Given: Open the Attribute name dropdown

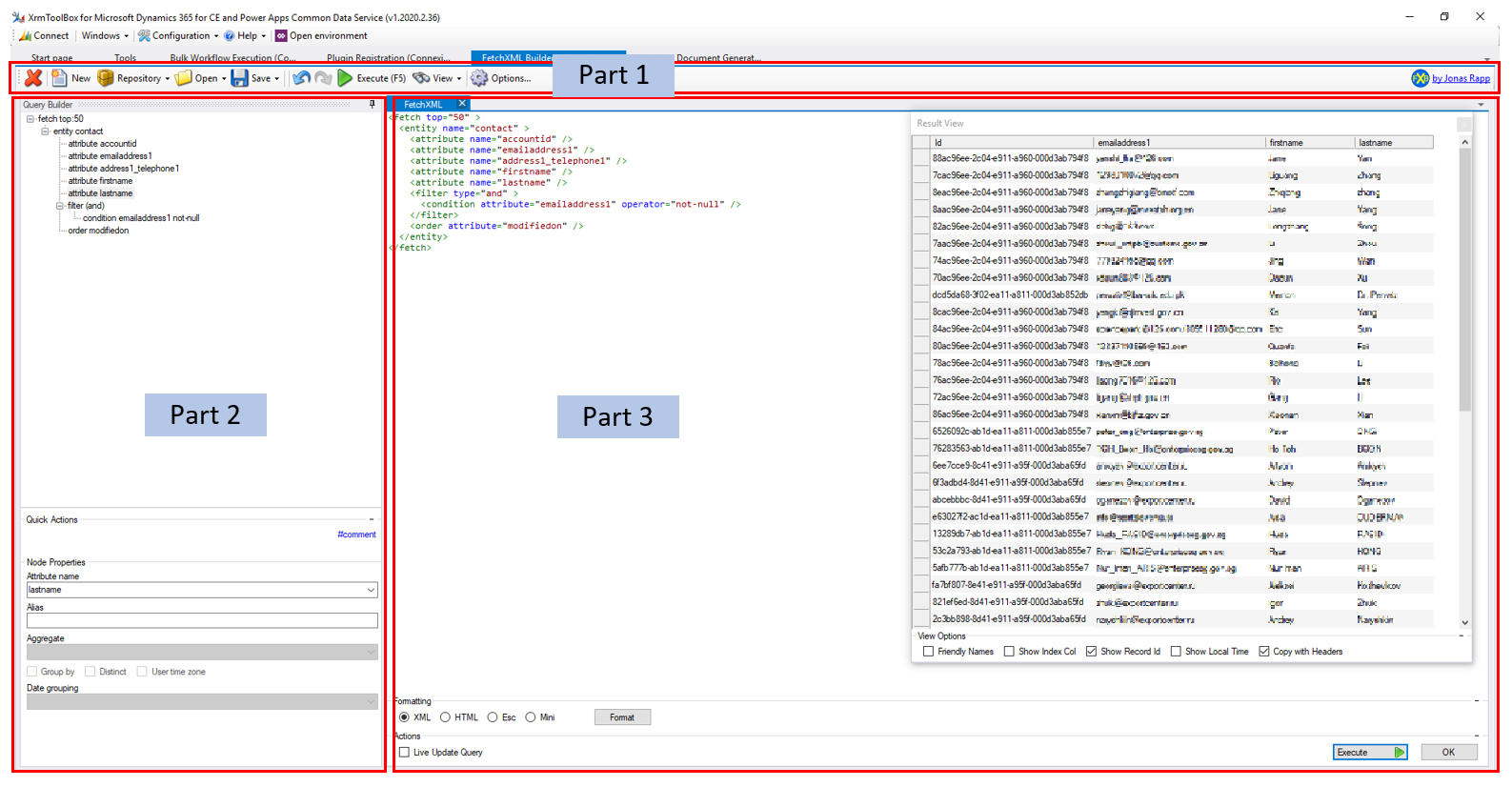Looking at the screenshot, I should point(371,590).
